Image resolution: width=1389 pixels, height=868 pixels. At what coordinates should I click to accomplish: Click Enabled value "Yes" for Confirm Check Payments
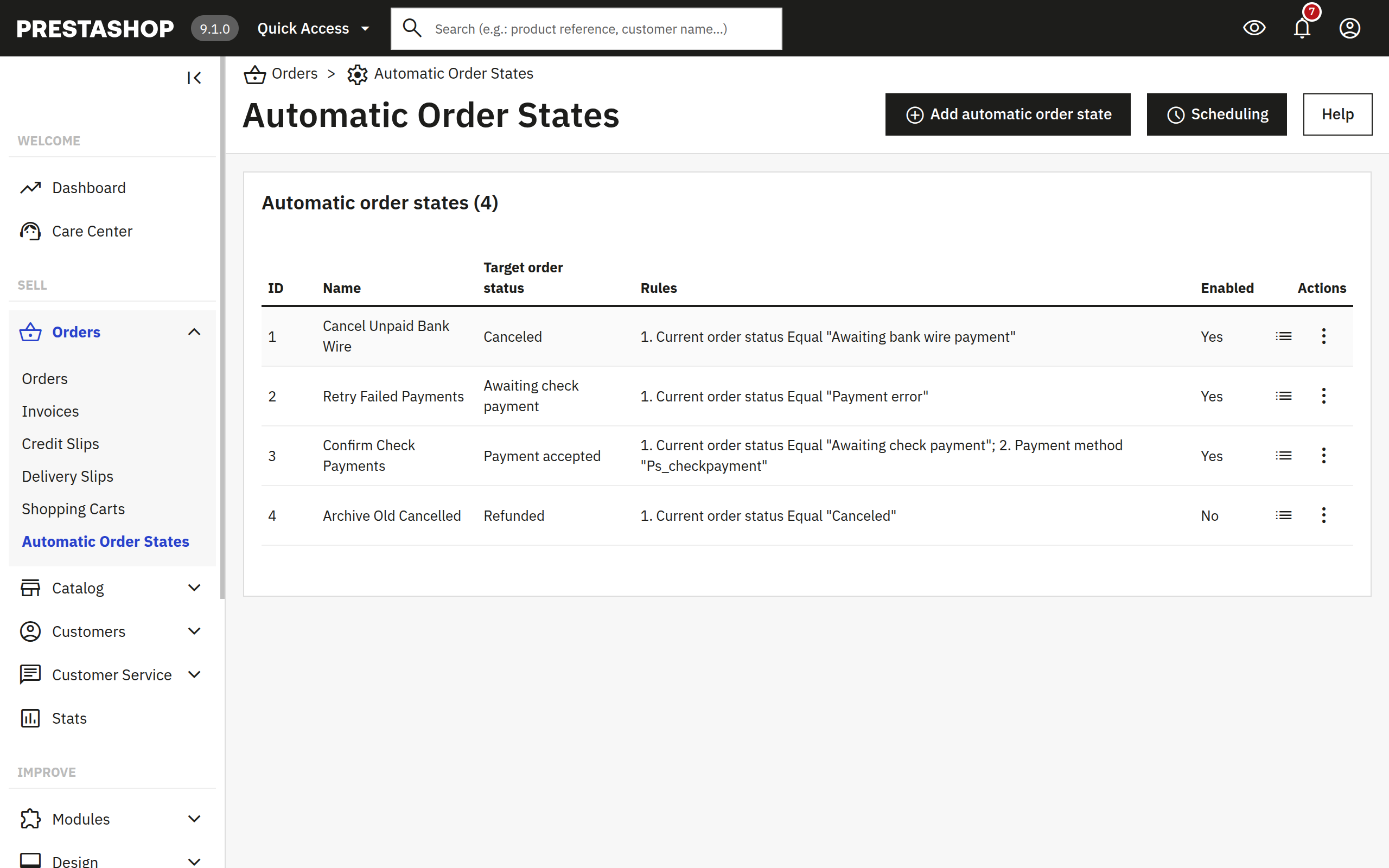click(x=1211, y=456)
